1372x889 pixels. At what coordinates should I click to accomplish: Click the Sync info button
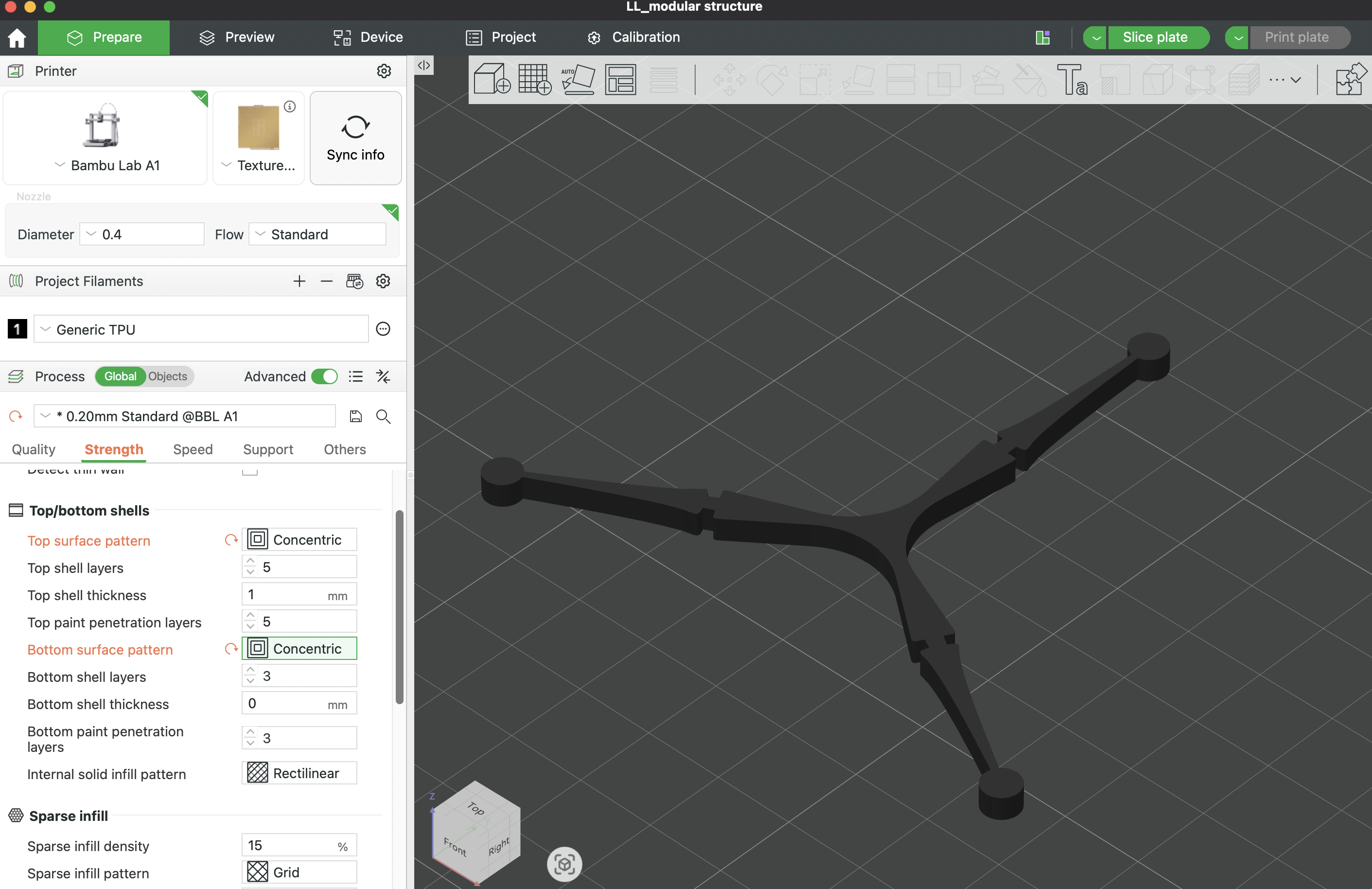pos(355,139)
